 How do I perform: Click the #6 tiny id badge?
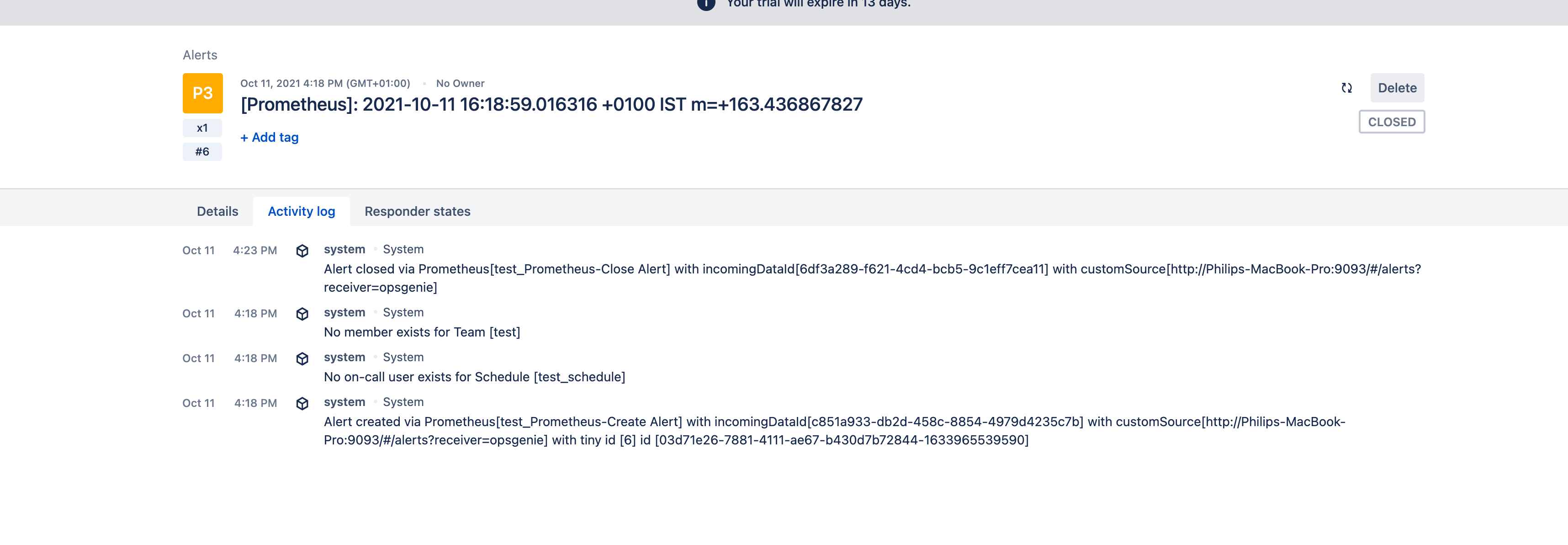coord(202,152)
